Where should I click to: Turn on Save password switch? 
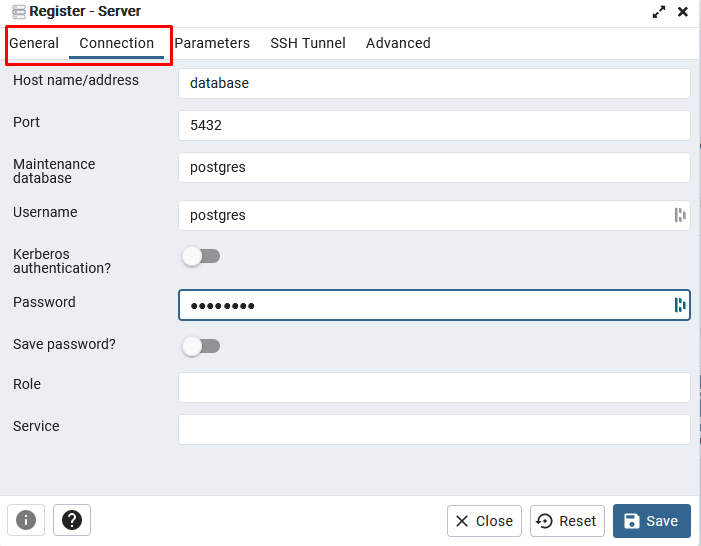[x=201, y=346]
